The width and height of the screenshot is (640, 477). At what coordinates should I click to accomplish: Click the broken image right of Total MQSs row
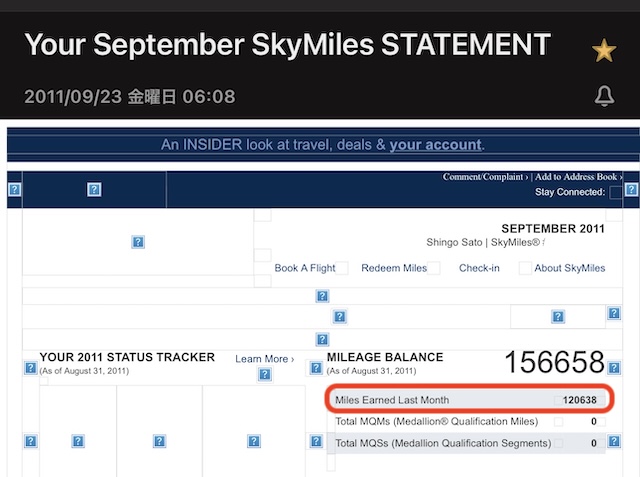pyautogui.click(x=614, y=441)
